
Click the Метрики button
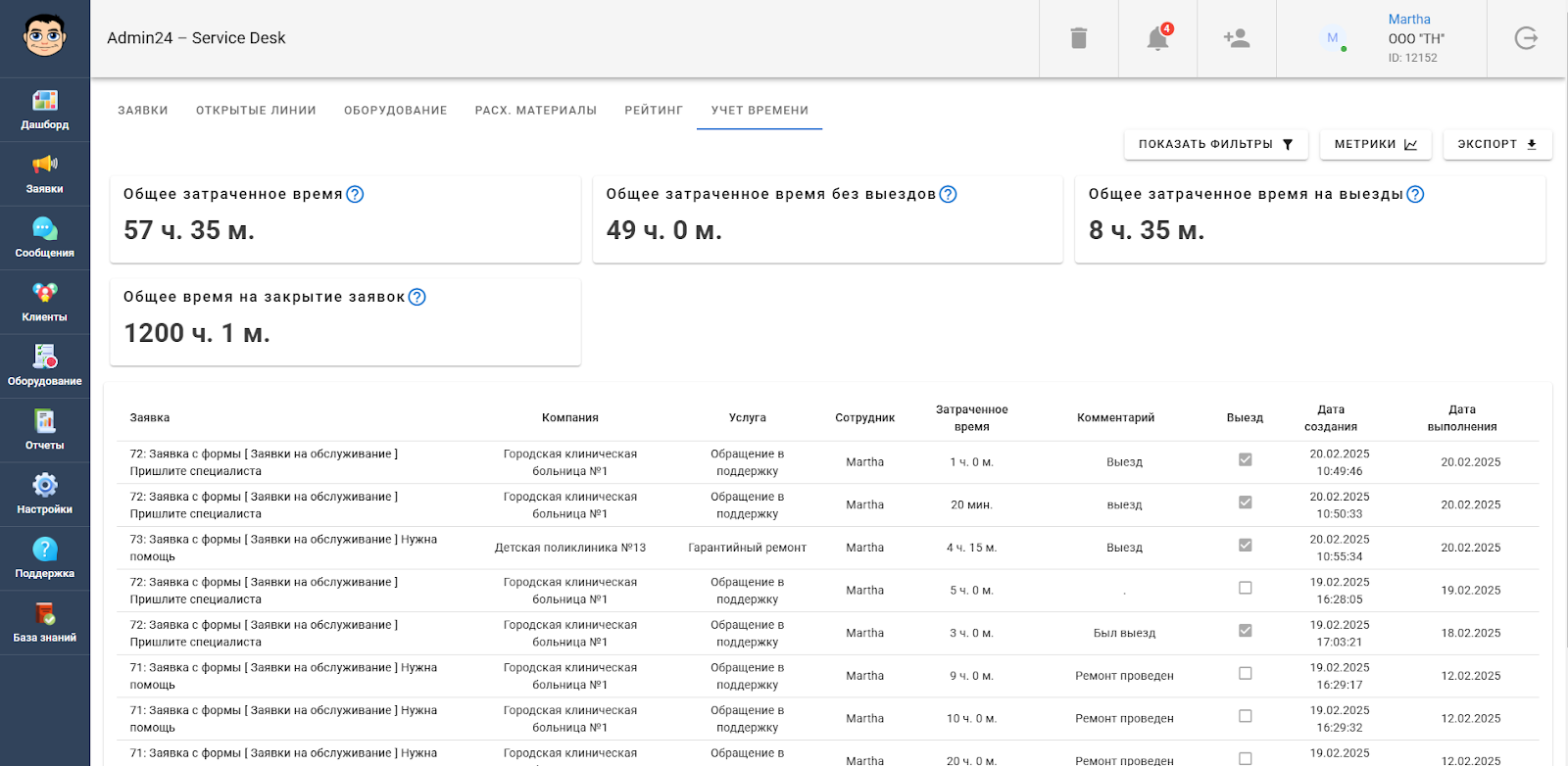point(1375,144)
